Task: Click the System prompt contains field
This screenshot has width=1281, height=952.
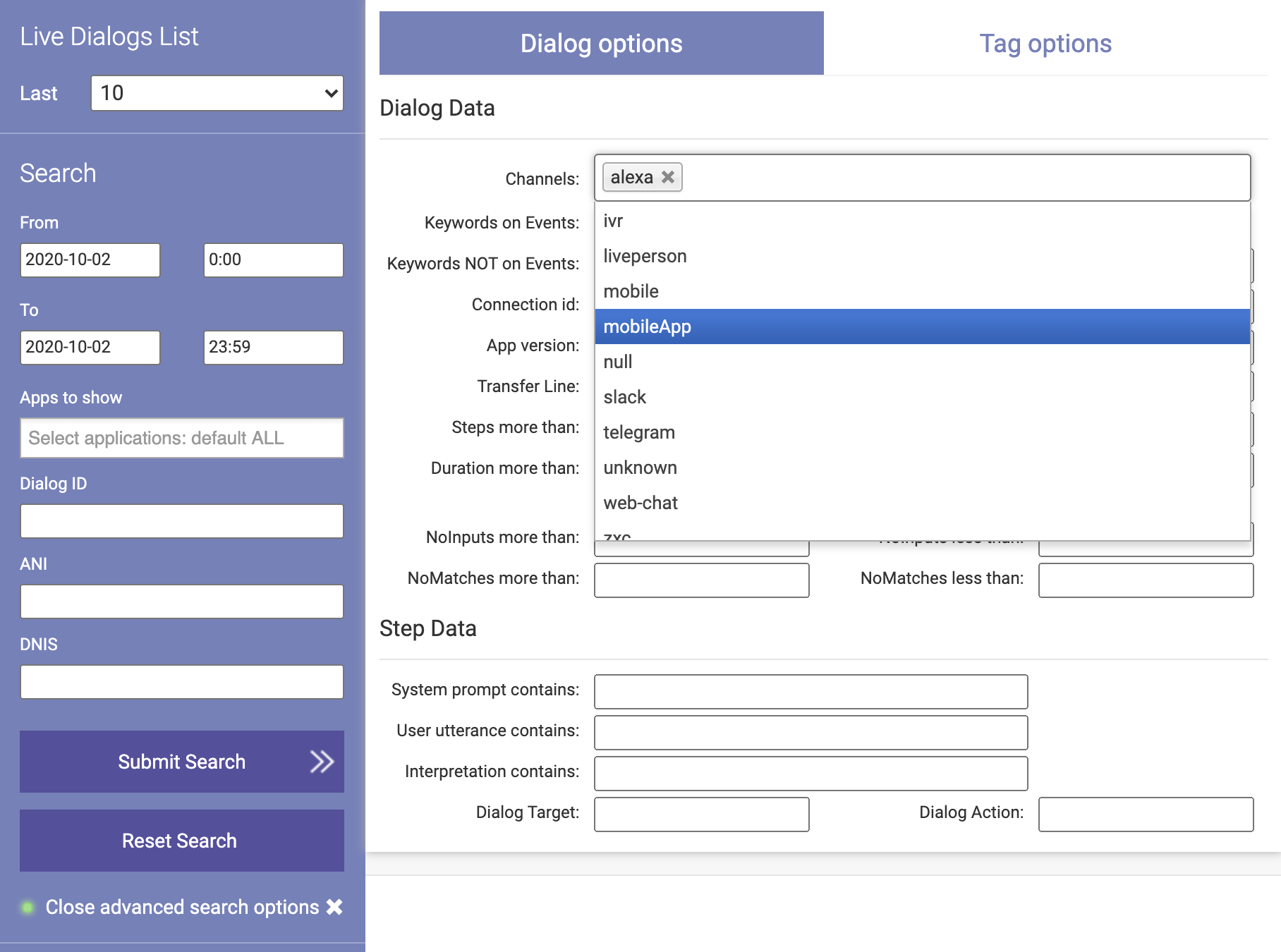Action: pyautogui.click(x=811, y=692)
